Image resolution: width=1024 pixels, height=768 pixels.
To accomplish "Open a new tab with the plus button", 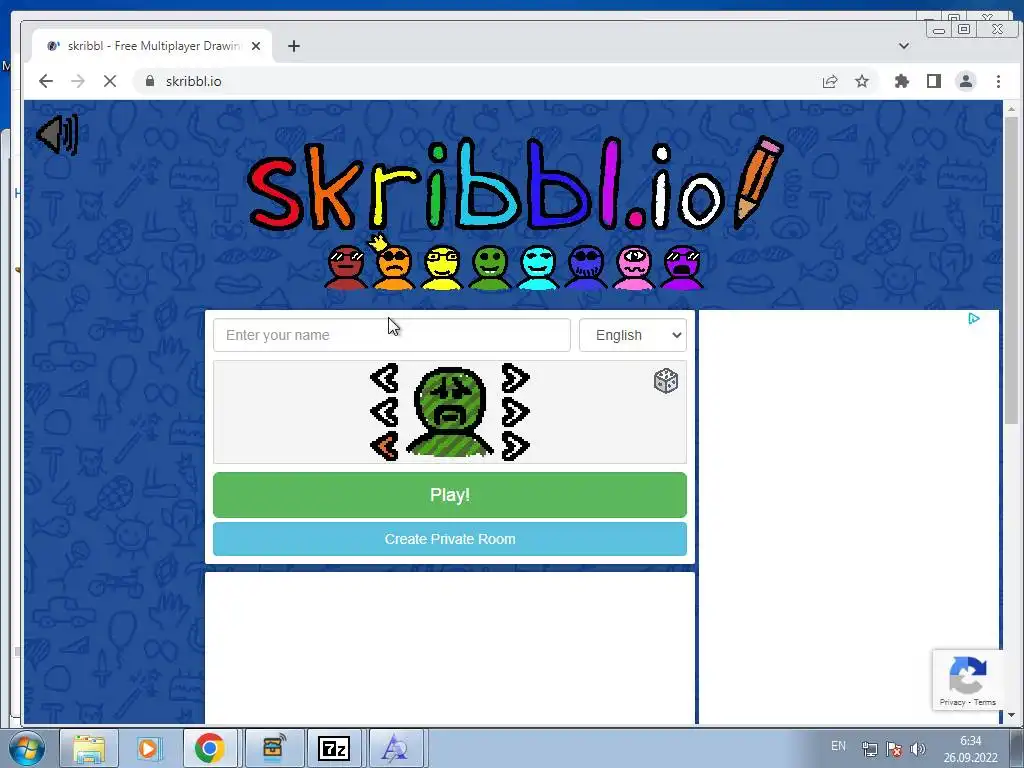I will pos(294,46).
